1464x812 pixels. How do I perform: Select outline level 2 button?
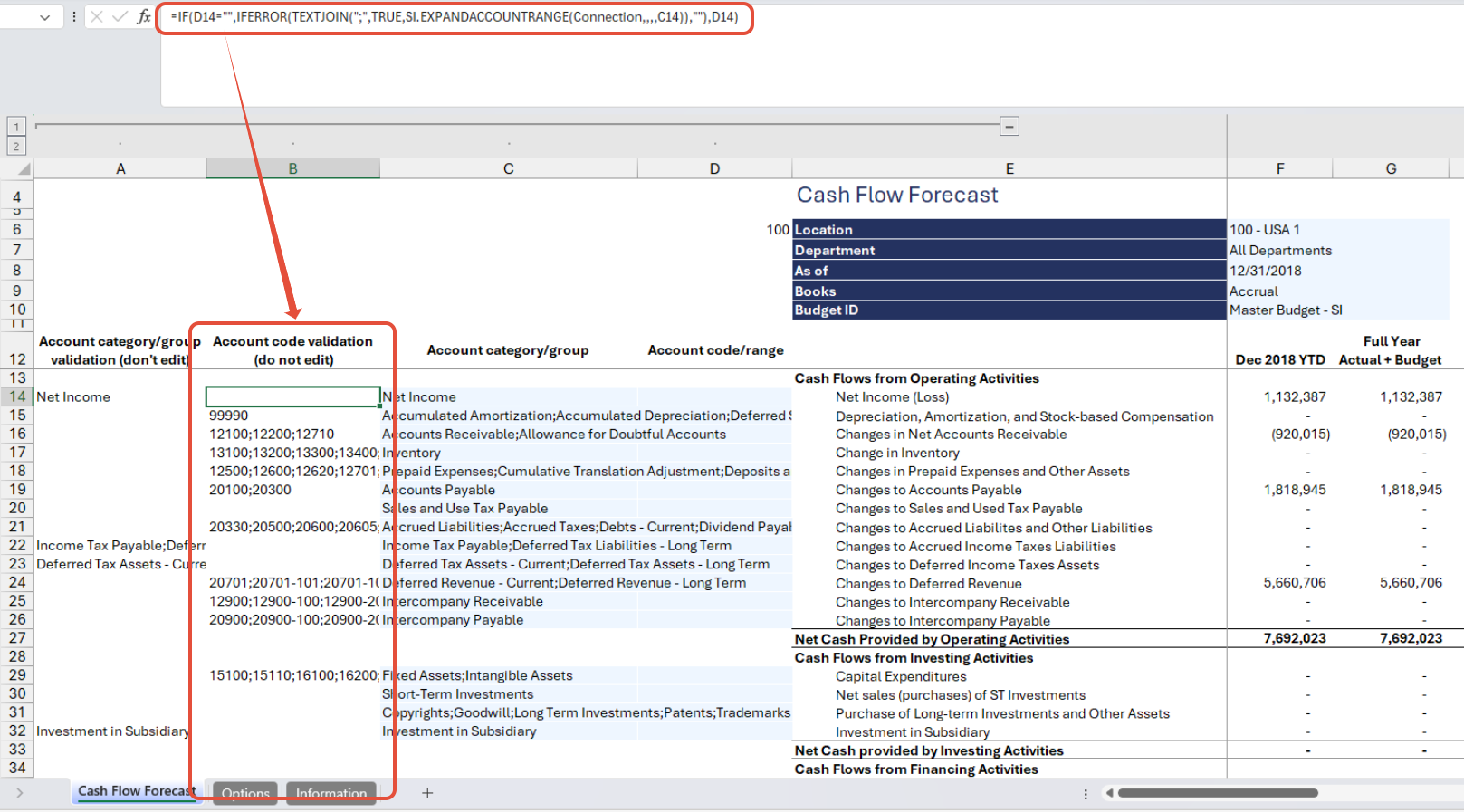tap(16, 147)
